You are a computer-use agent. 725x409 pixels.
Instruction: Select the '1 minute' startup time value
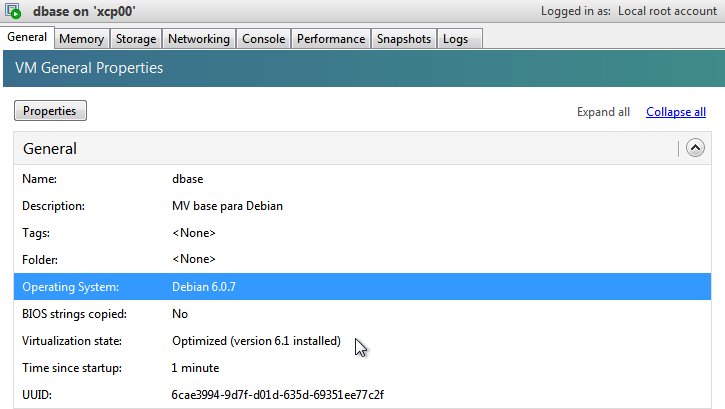195,368
